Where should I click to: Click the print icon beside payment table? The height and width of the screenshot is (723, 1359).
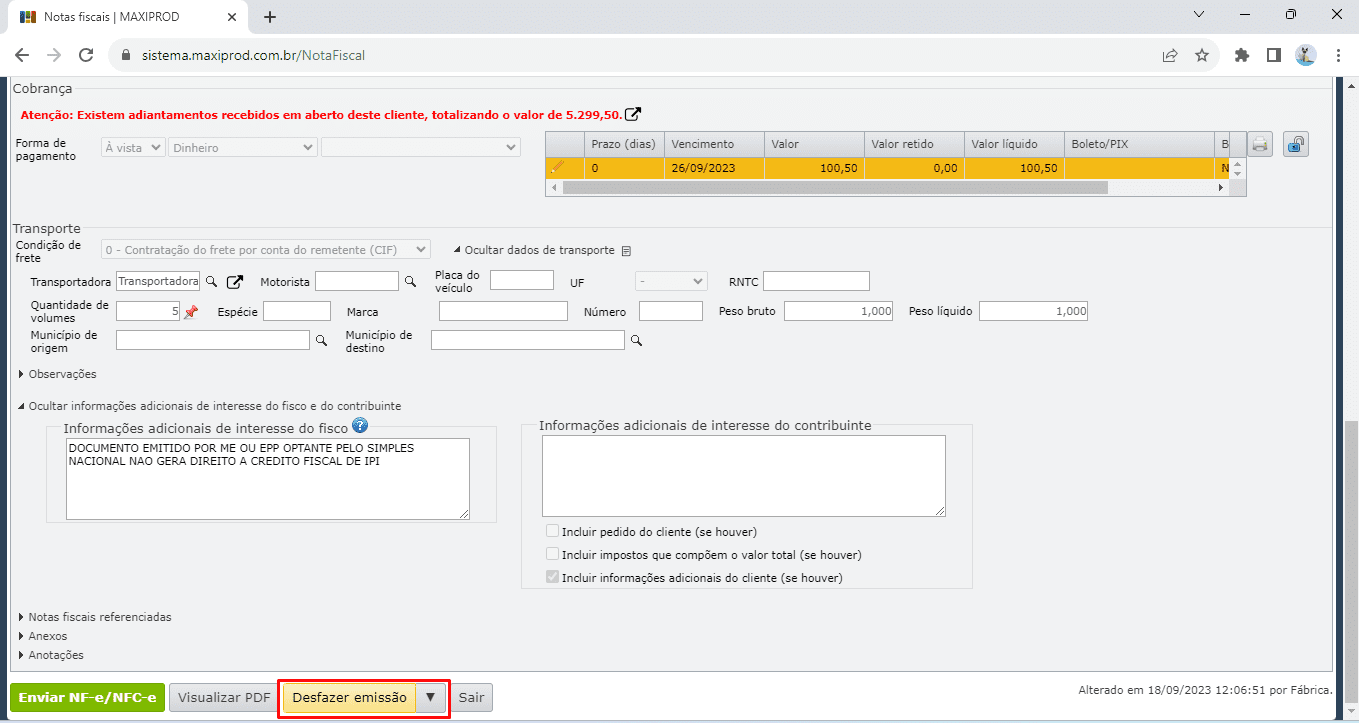click(x=1260, y=145)
